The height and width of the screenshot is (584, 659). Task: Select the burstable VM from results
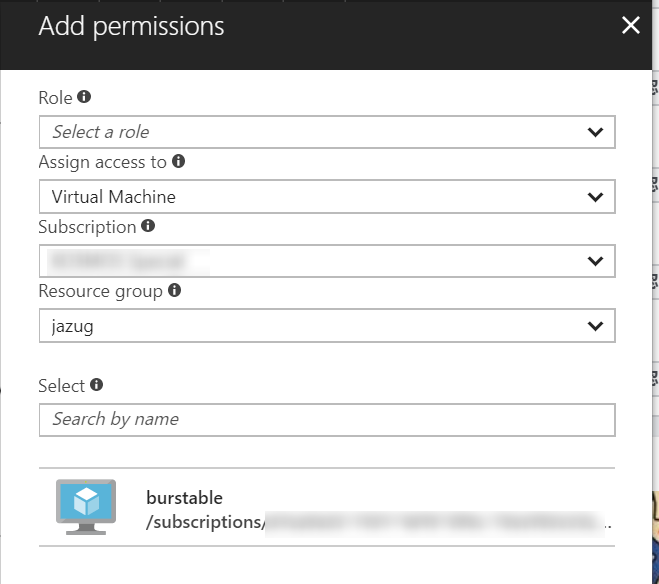coord(184,498)
